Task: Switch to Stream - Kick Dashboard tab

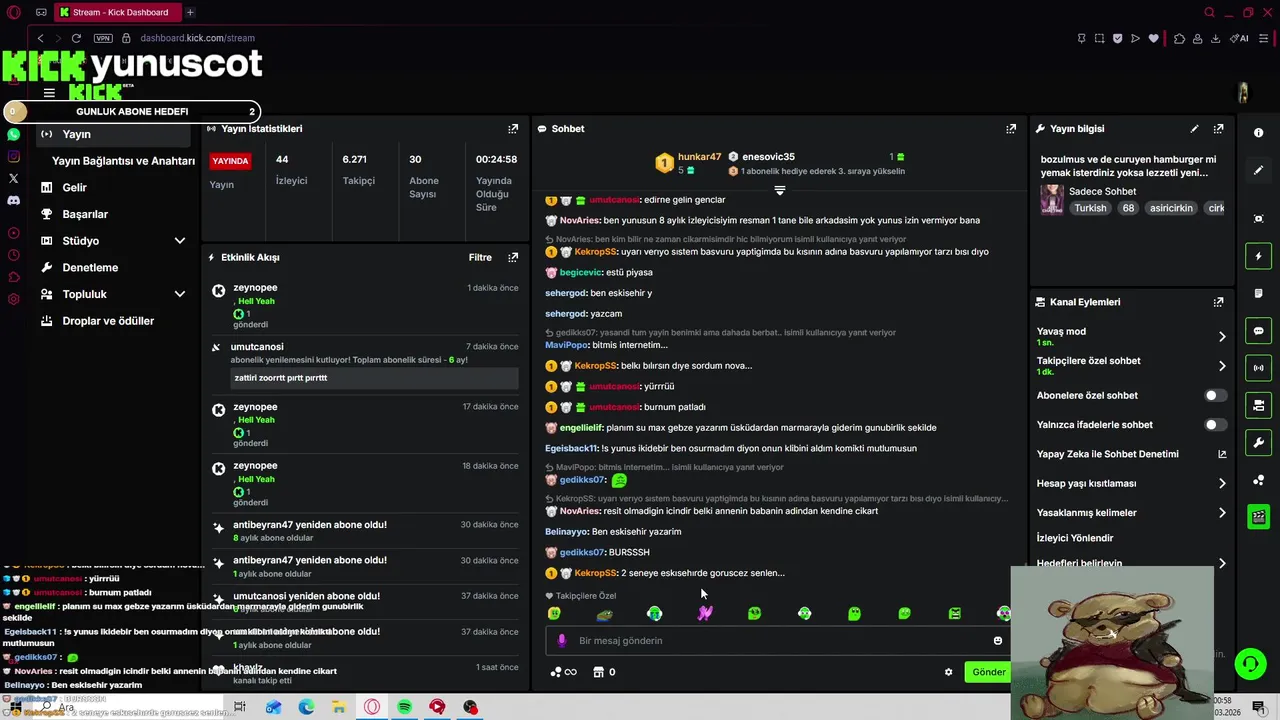Action: tap(116, 12)
